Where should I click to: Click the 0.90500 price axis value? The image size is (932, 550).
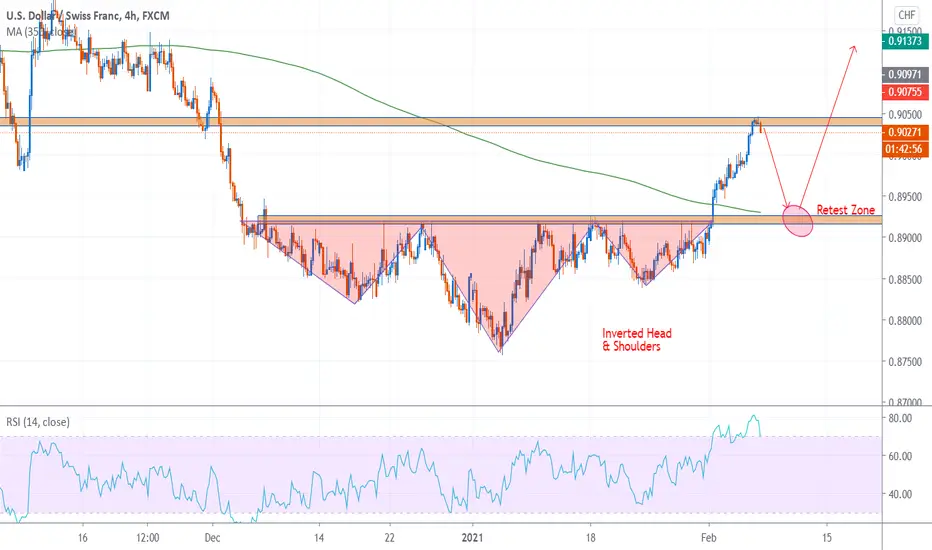[x=905, y=114]
